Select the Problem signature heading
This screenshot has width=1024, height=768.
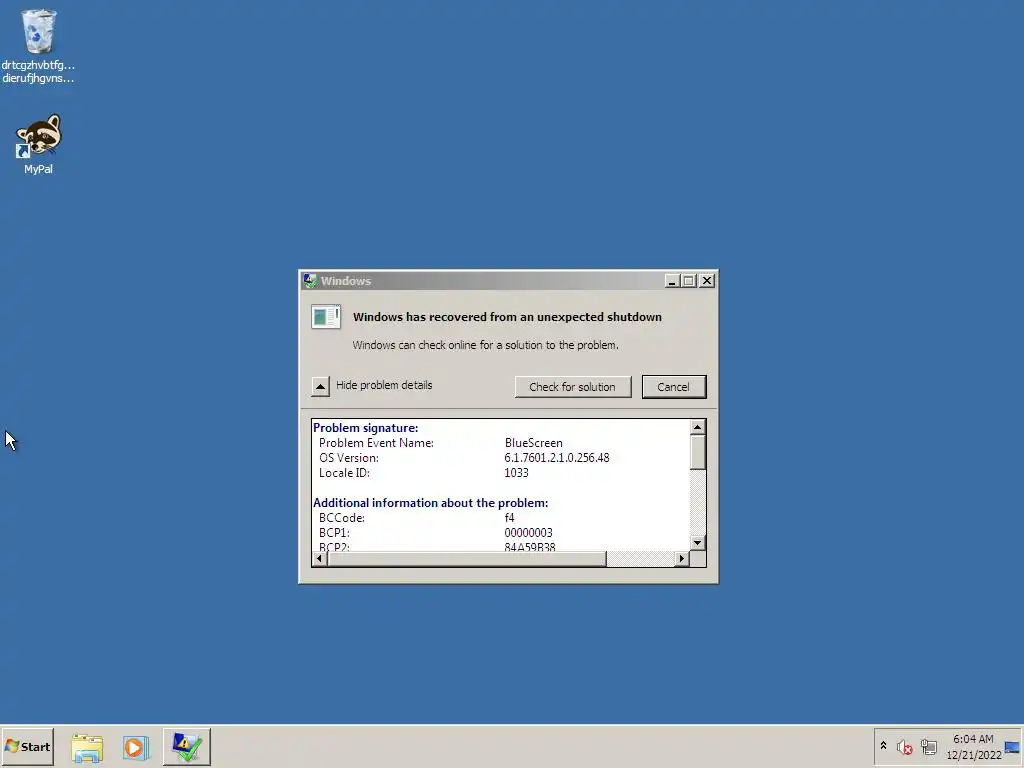[366, 428]
